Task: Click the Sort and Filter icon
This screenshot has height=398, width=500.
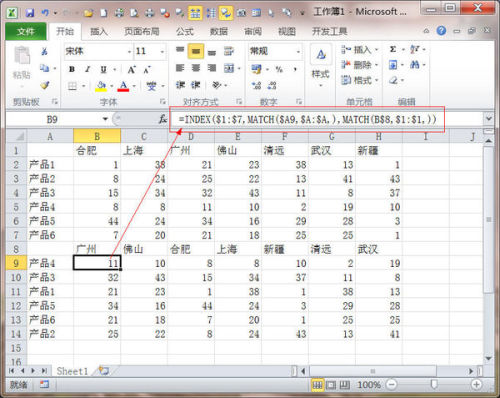Action: [415, 49]
